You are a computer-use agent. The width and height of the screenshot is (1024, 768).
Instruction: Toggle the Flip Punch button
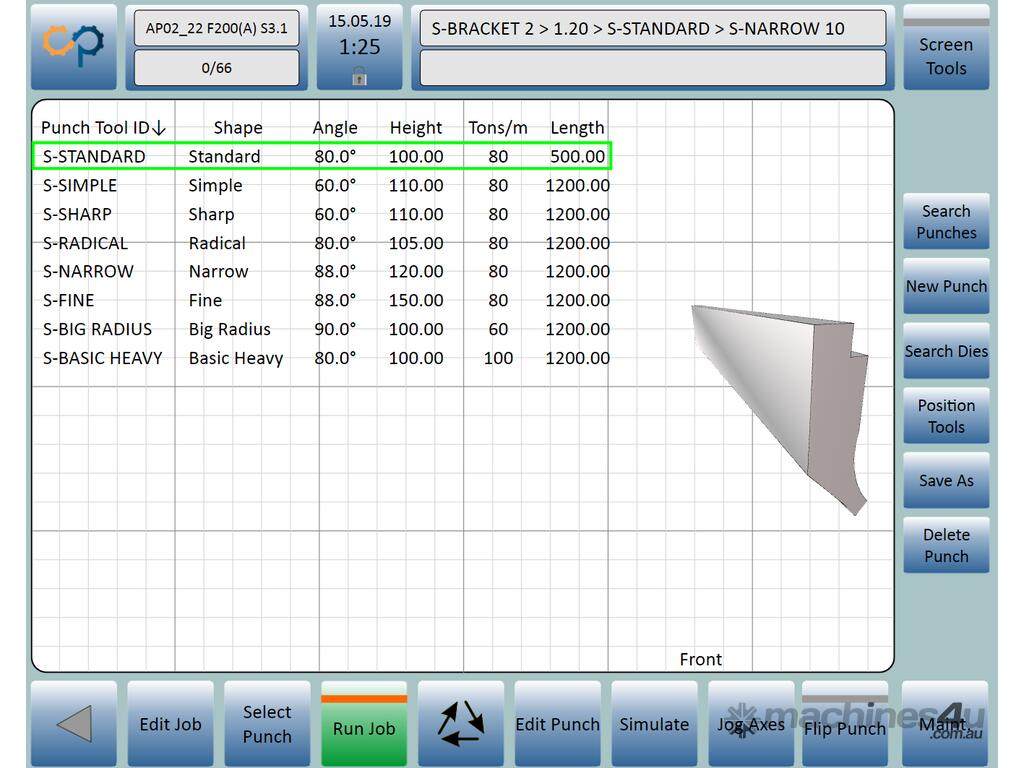click(845, 725)
